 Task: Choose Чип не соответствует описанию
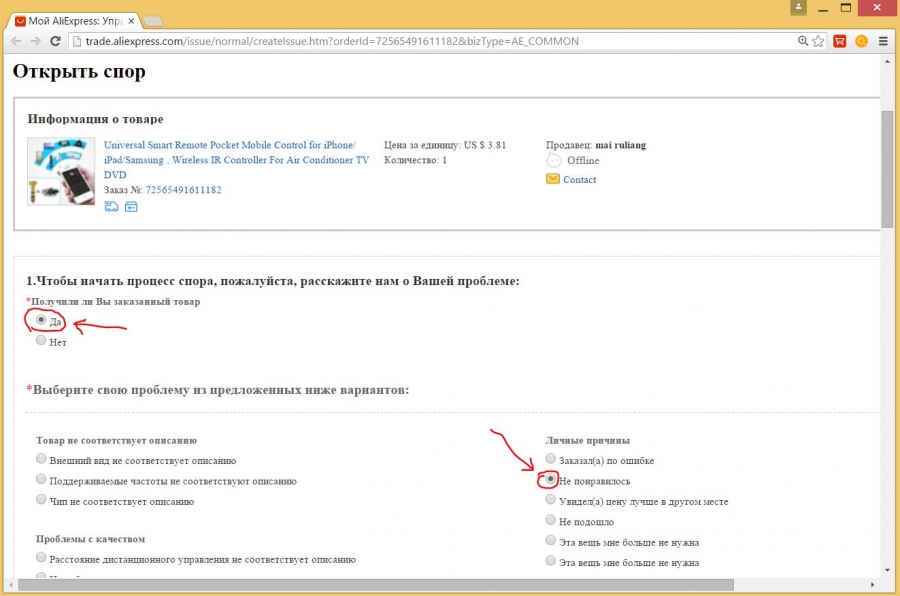coord(41,500)
